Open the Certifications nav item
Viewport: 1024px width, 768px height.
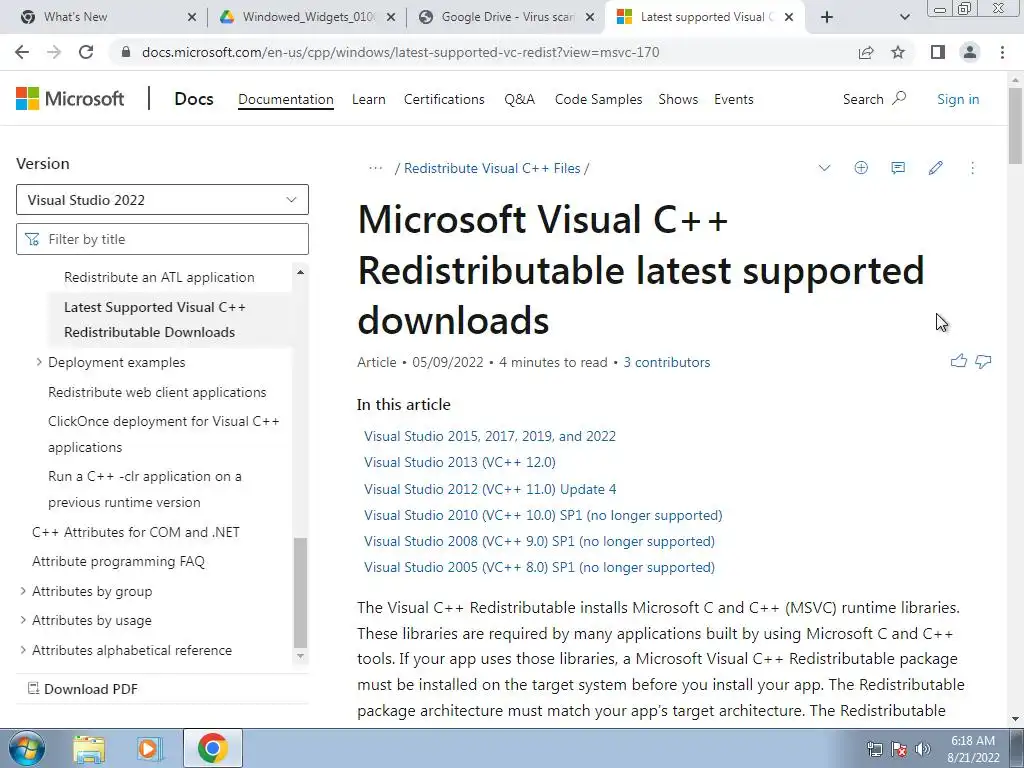444,99
